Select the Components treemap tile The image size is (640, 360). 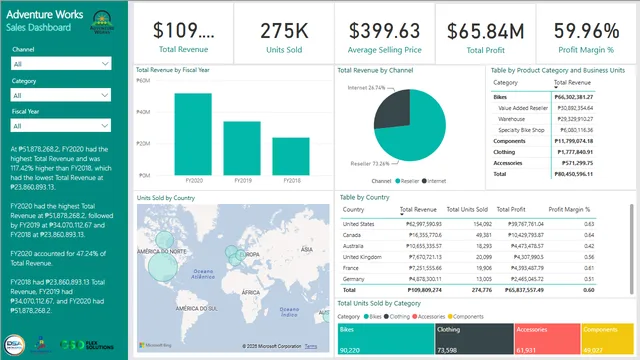[x=608, y=339]
